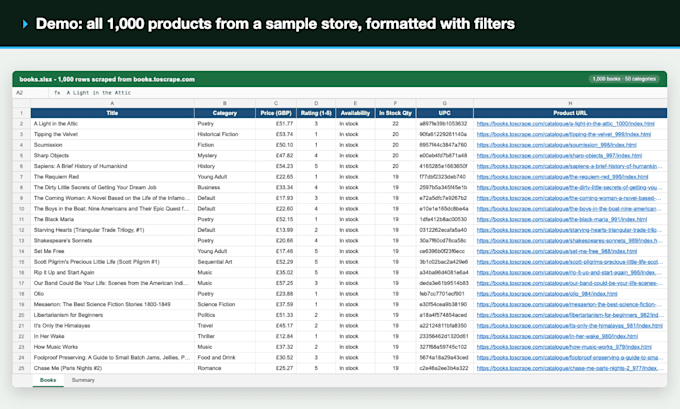Click the Rating (1-5) header cell
The height and width of the screenshot is (409, 680).
[x=316, y=113]
